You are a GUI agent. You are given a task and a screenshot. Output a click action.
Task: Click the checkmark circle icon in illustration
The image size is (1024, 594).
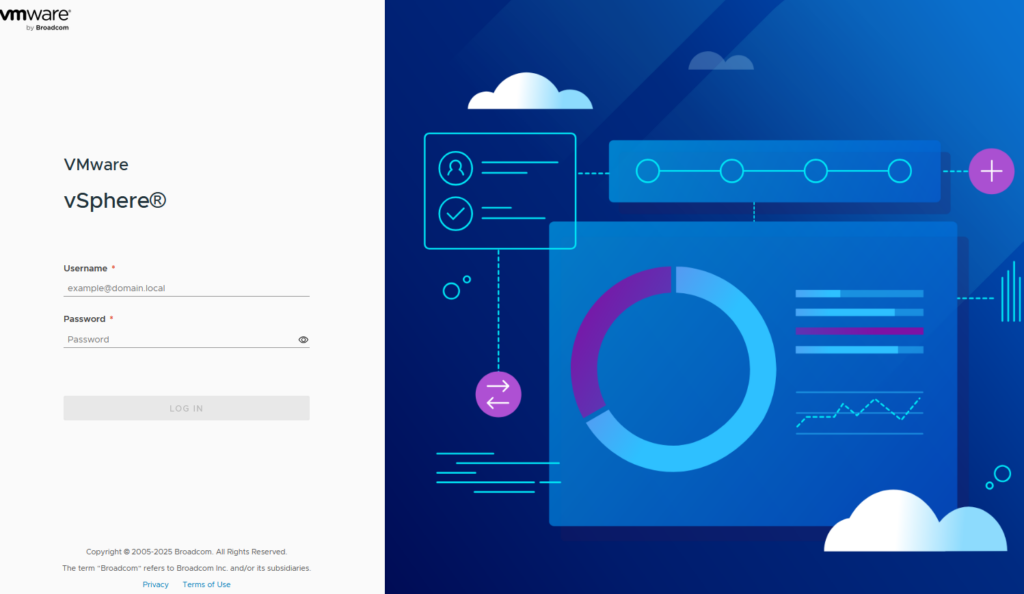456,212
